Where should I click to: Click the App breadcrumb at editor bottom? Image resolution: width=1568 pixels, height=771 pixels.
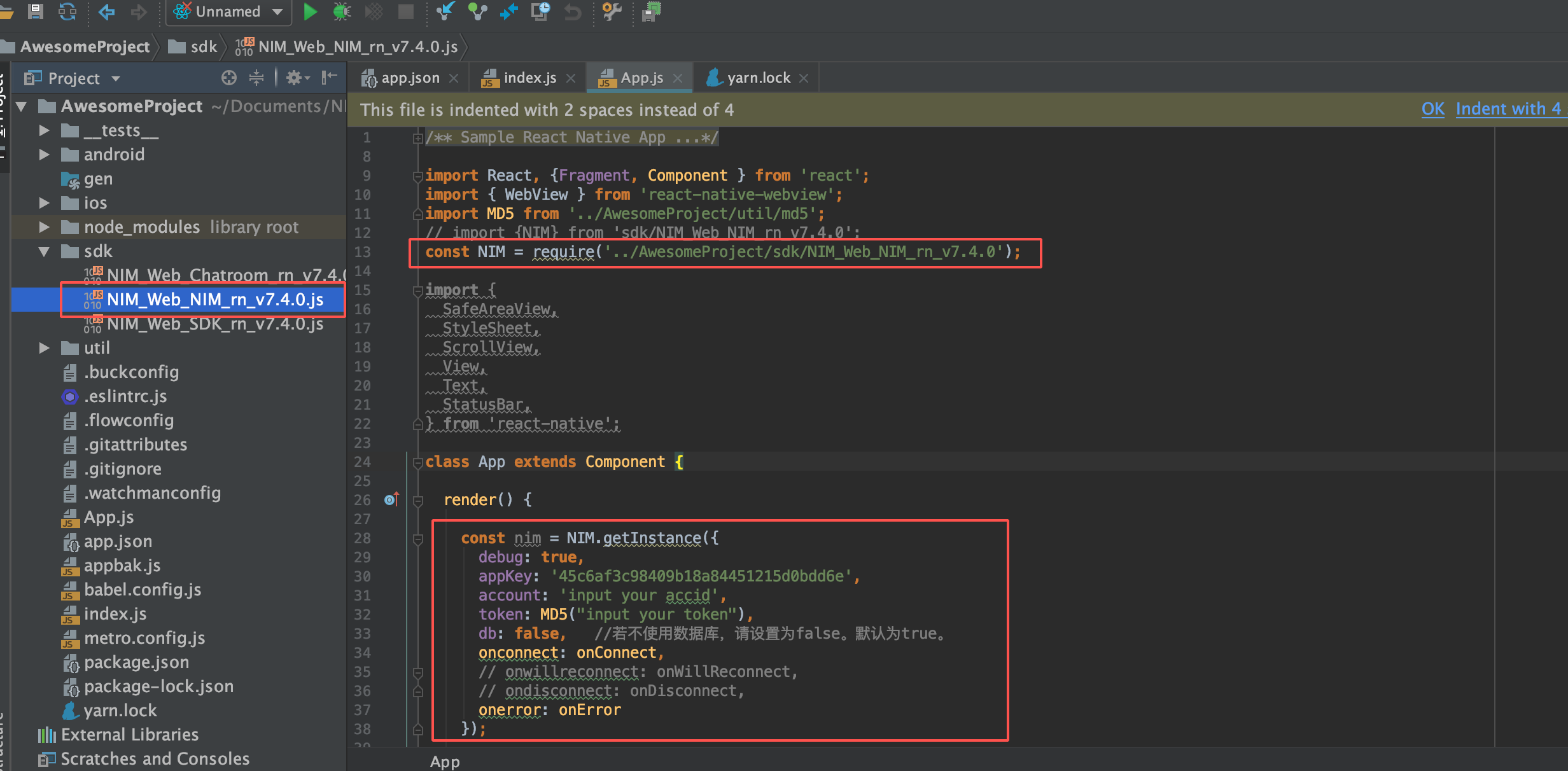point(445,761)
